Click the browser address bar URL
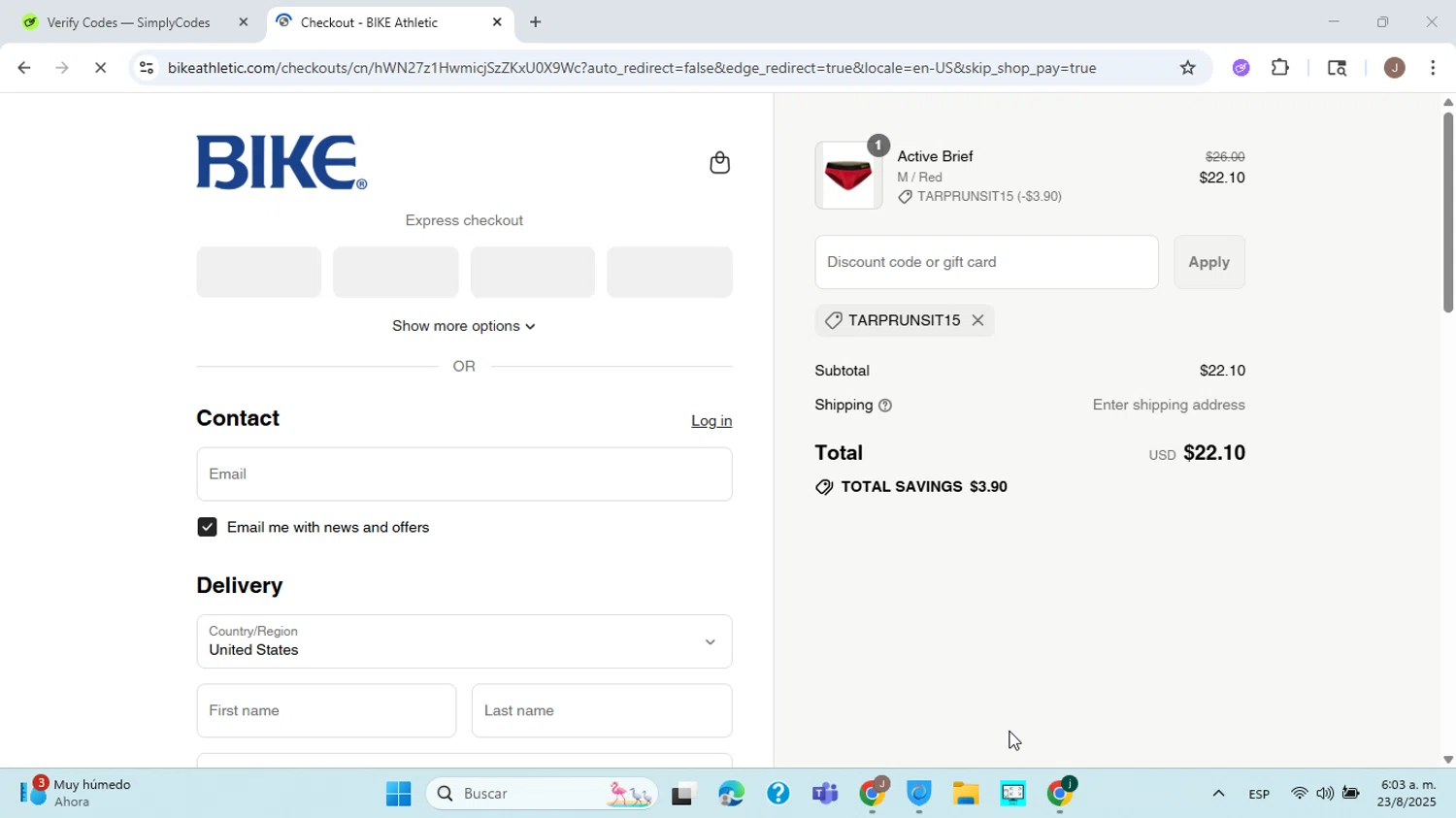Screen dimensions: 1456x818 pyautogui.click(x=632, y=68)
